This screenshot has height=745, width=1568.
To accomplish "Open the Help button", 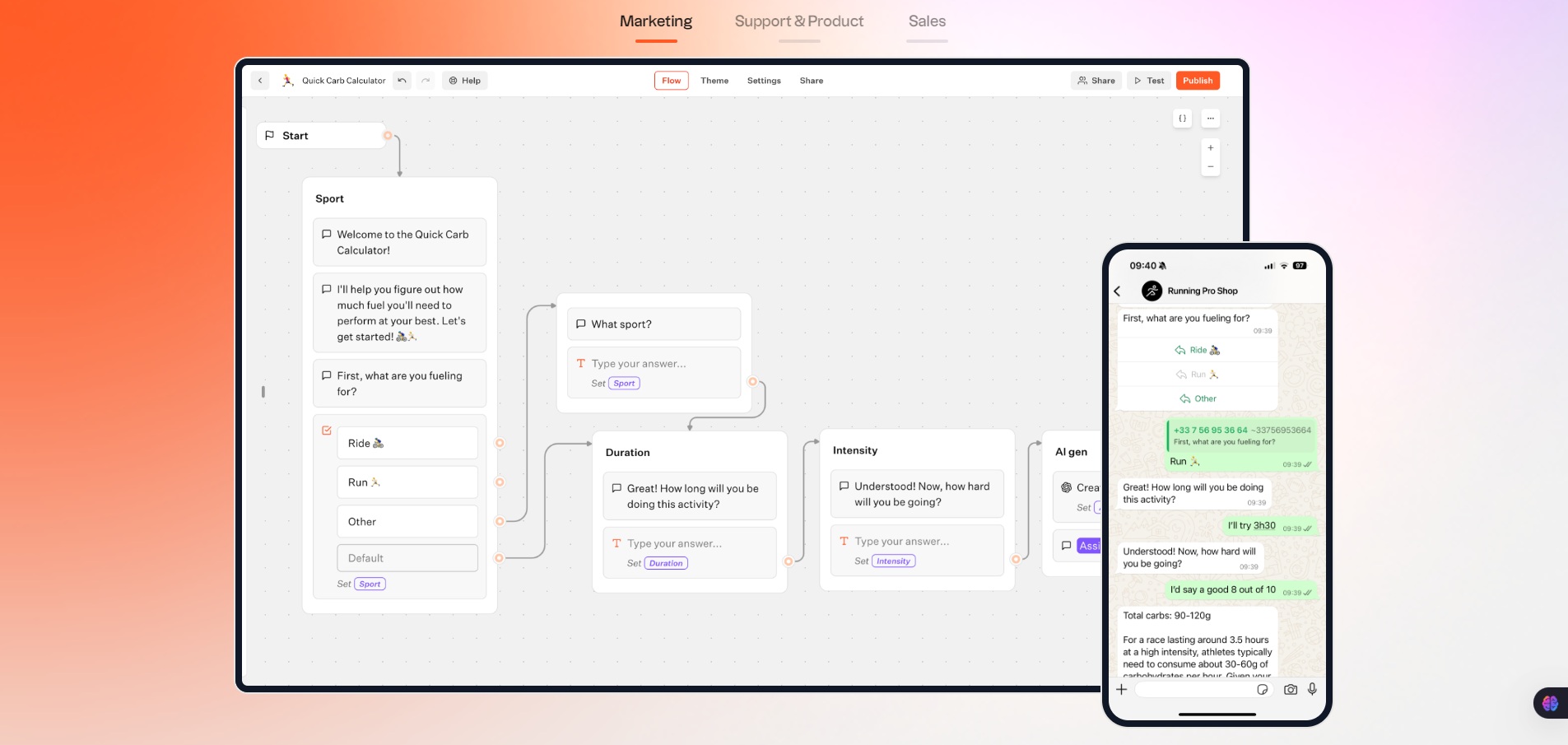I will 465,81.
